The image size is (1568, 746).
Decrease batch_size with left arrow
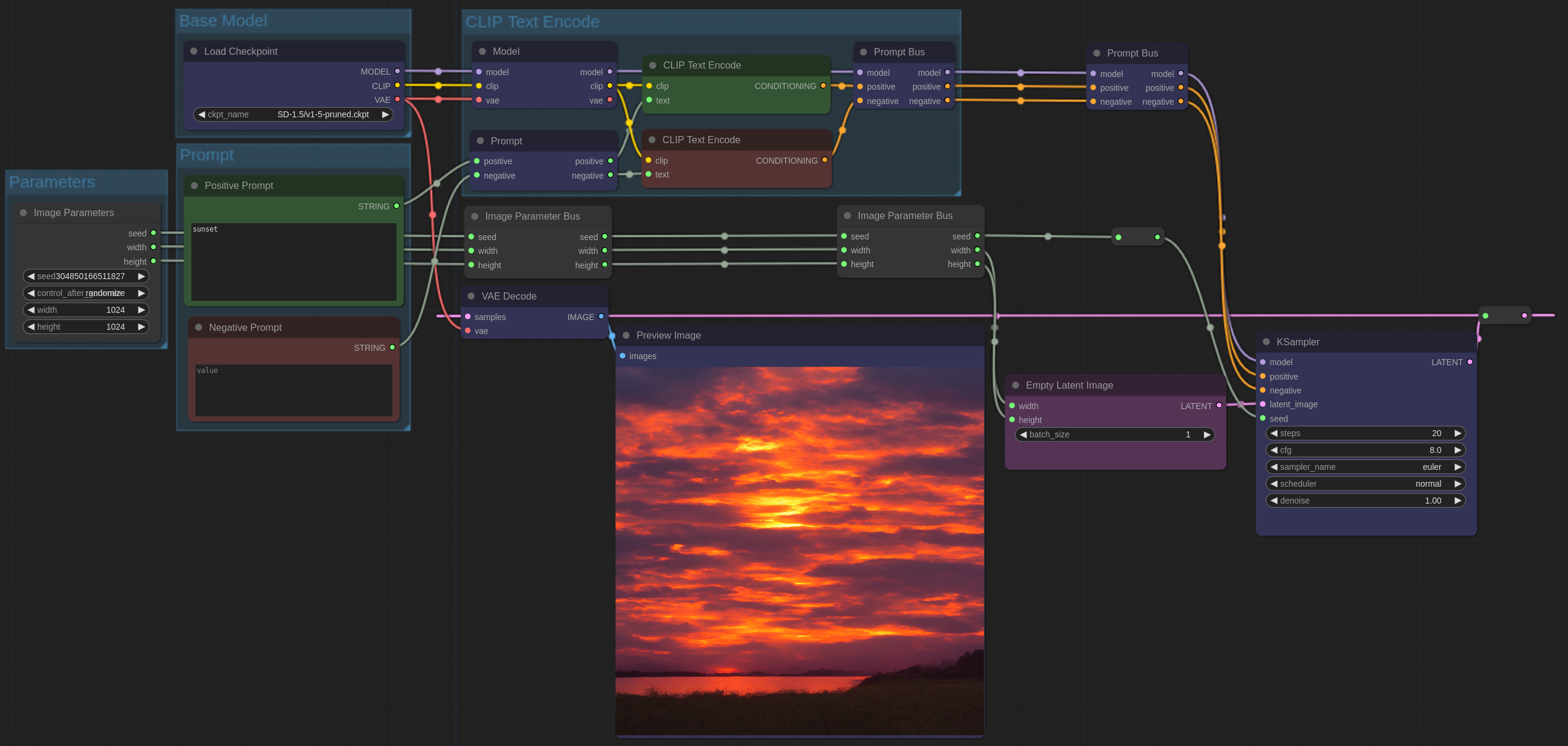click(x=1023, y=434)
